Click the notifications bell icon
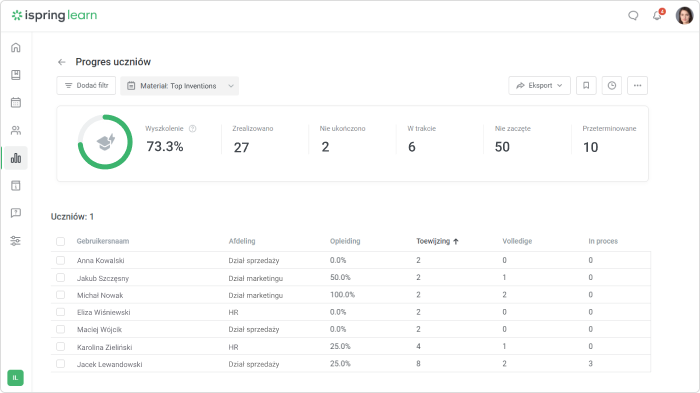 [x=657, y=16]
